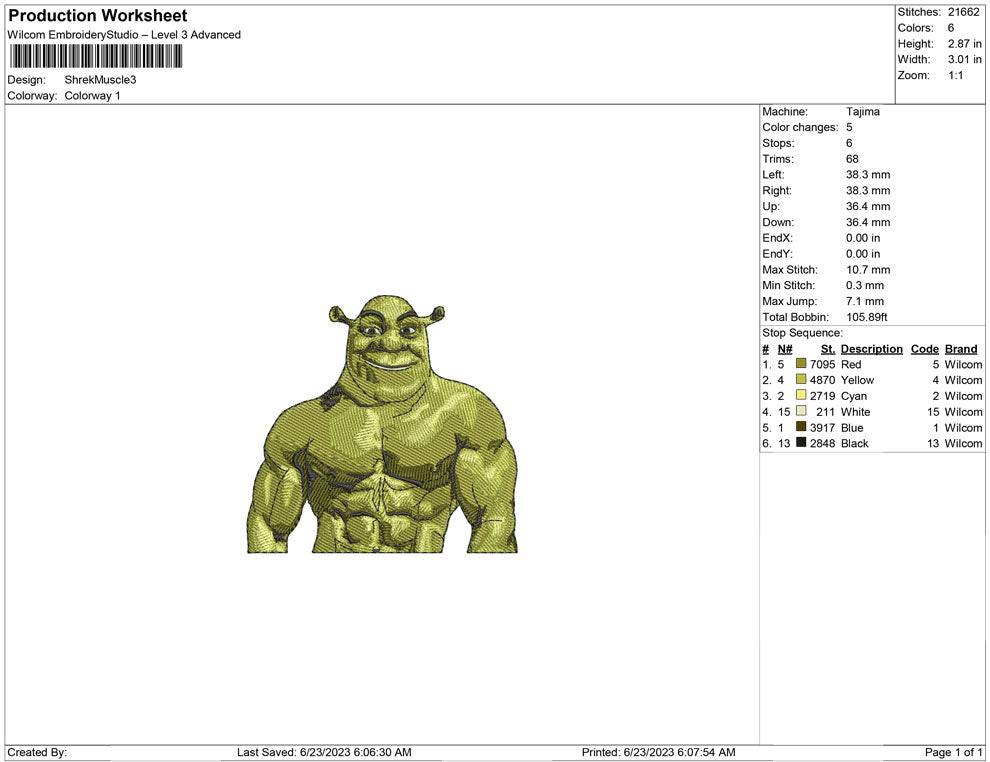The width and height of the screenshot is (990, 762).
Task: Click the Production Worksheet title
Action: pyautogui.click(x=98, y=15)
